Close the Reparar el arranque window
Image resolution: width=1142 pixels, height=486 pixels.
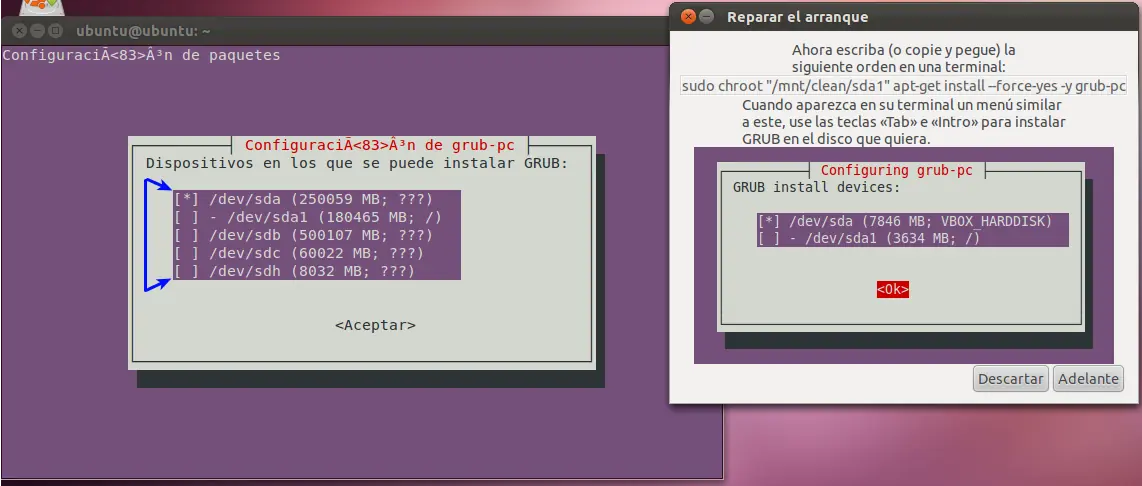[688, 17]
